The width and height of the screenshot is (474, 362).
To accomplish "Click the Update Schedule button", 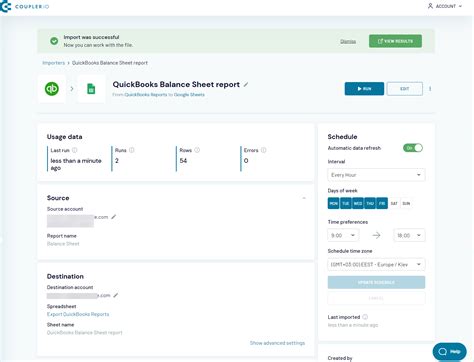I will tap(376, 282).
